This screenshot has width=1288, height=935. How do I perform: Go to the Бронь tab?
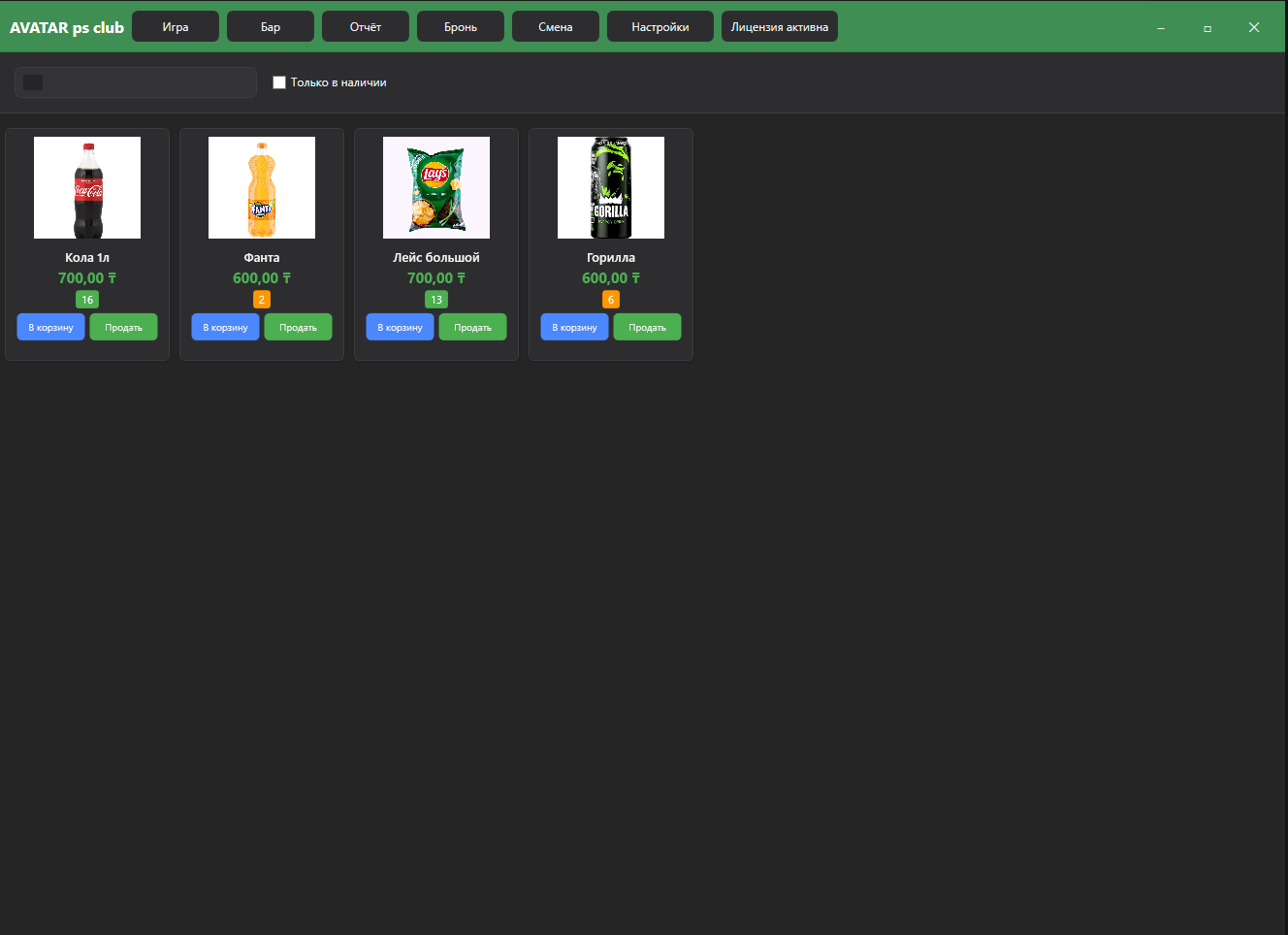coord(461,27)
